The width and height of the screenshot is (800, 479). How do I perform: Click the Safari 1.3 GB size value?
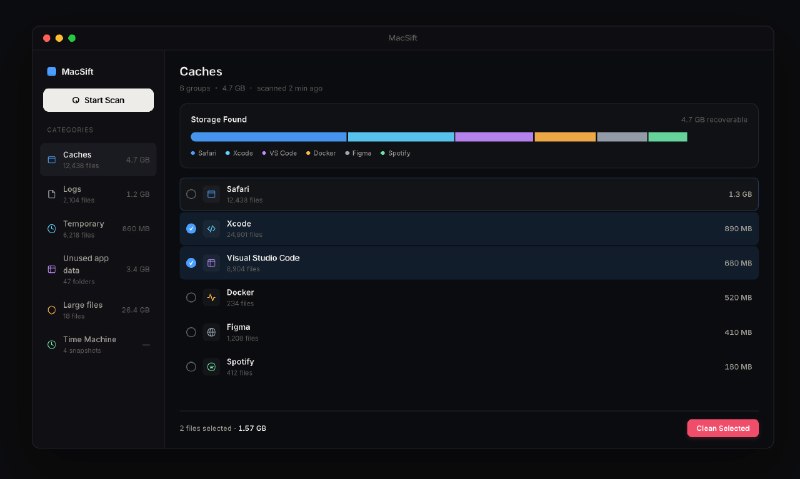740,194
